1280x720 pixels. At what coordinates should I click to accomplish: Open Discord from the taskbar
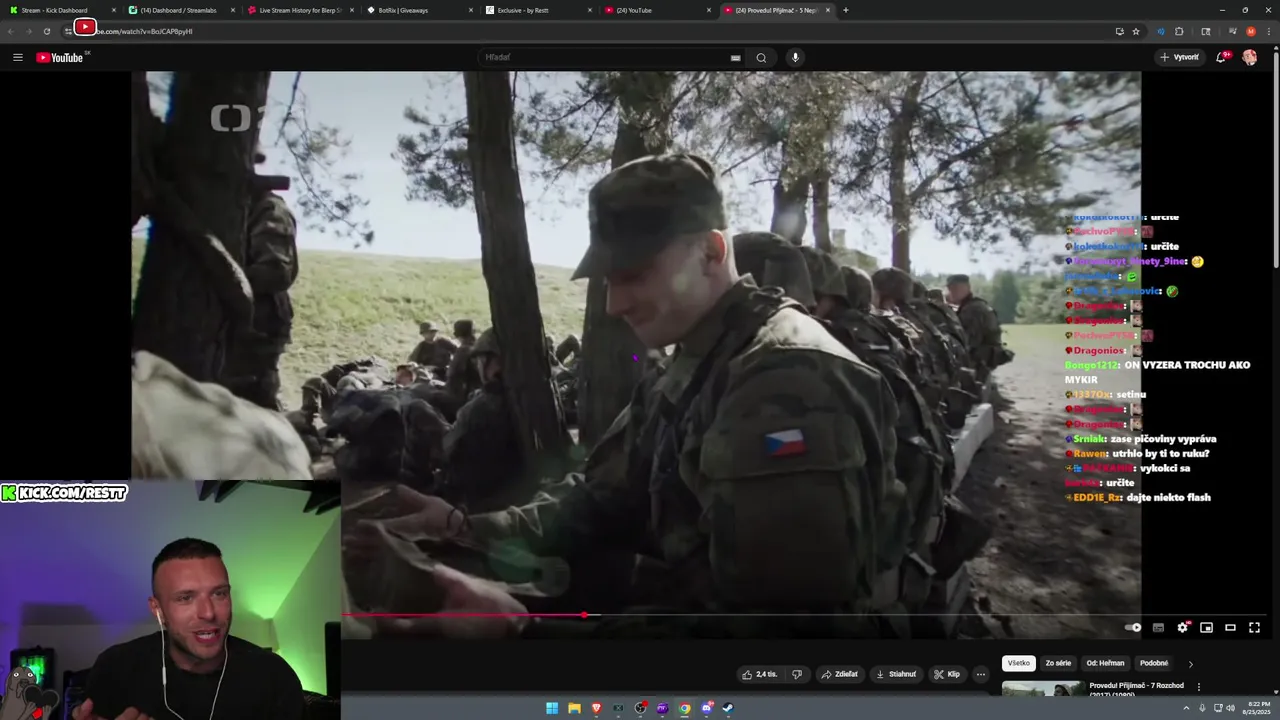[706, 708]
